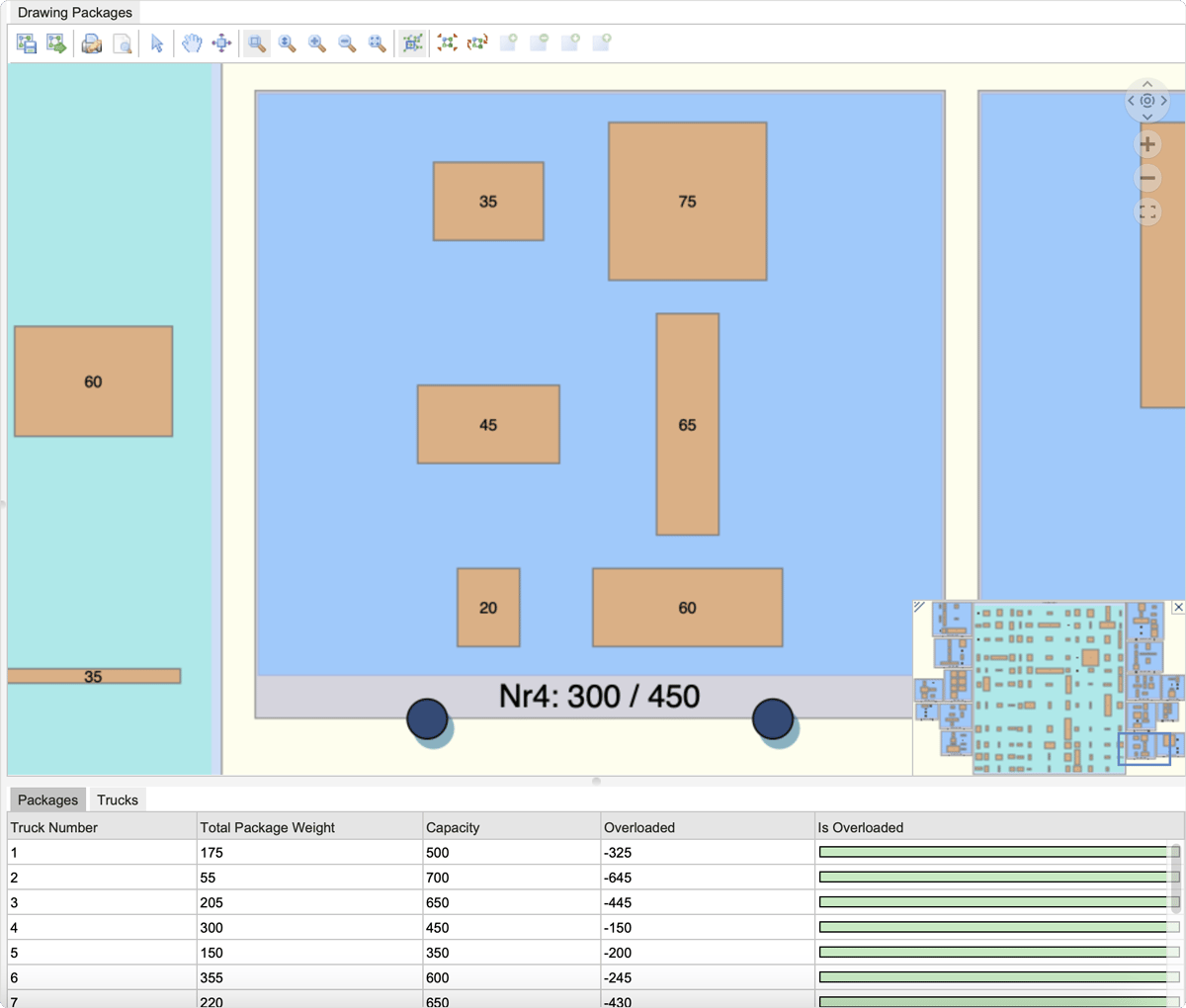The height and width of the screenshot is (1008, 1186).
Task: Activate the hand pan tool
Action: (192, 43)
